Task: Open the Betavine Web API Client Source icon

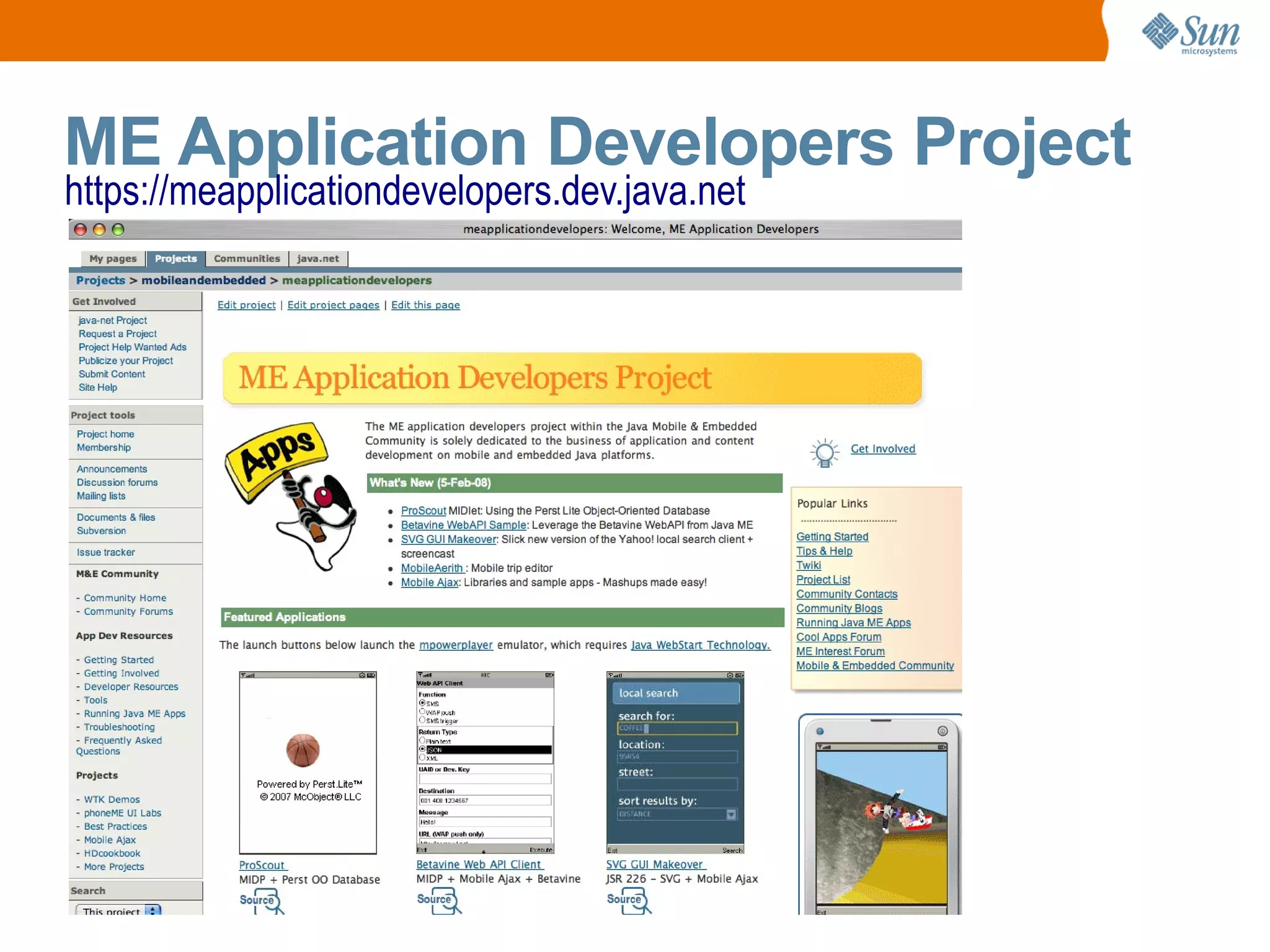Action: [439, 901]
